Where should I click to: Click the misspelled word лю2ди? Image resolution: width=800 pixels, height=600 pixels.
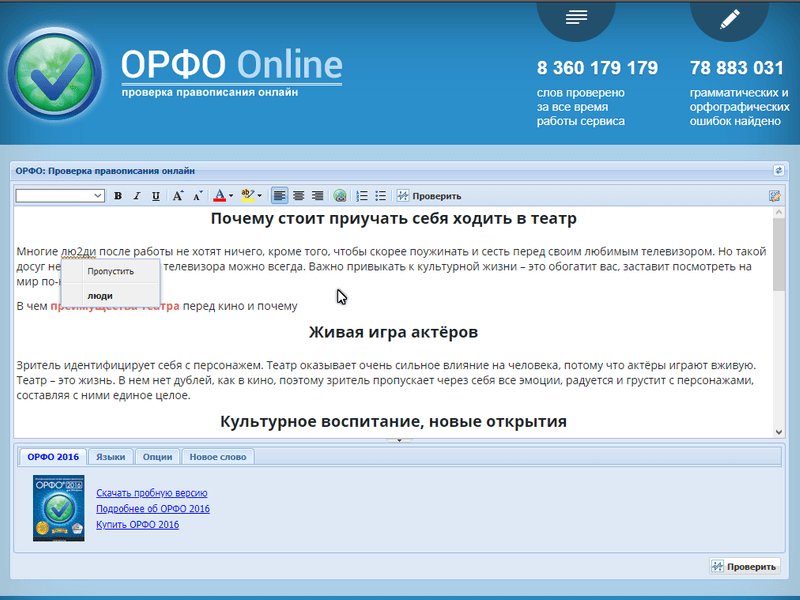(79, 252)
